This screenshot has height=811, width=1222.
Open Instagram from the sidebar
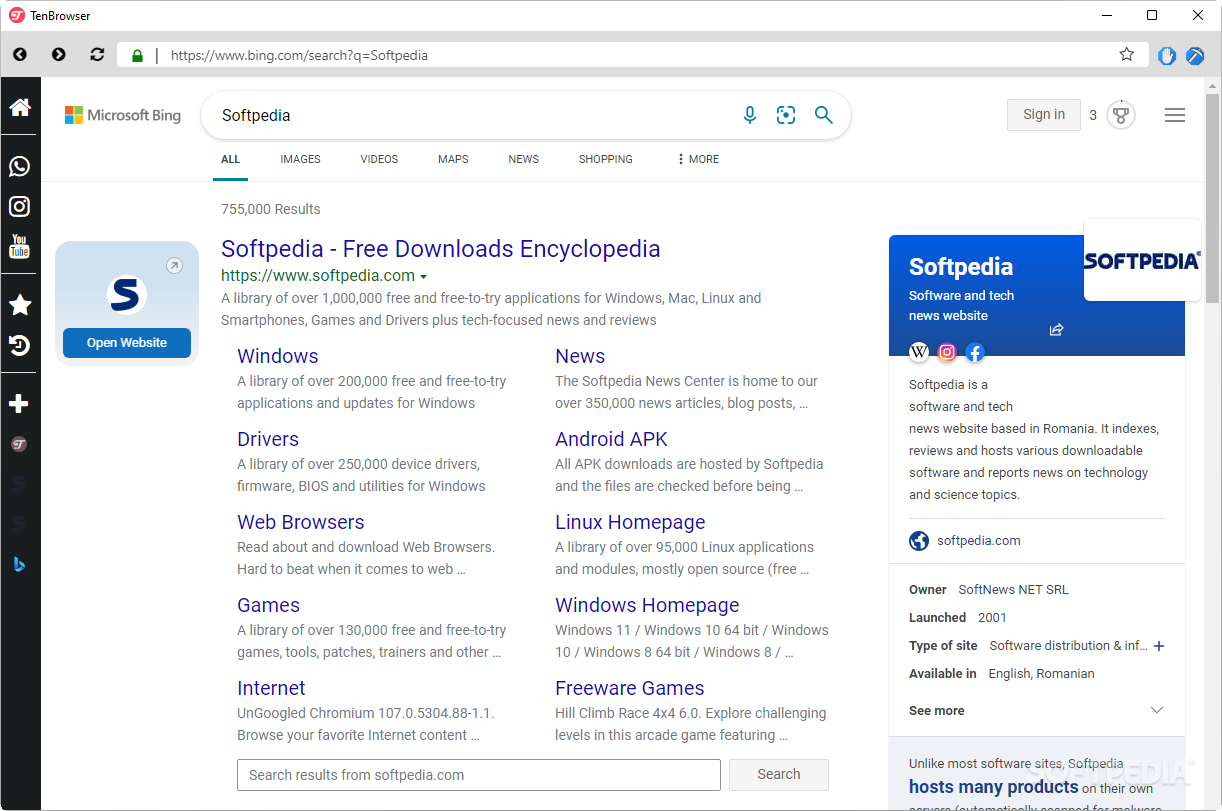click(20, 206)
